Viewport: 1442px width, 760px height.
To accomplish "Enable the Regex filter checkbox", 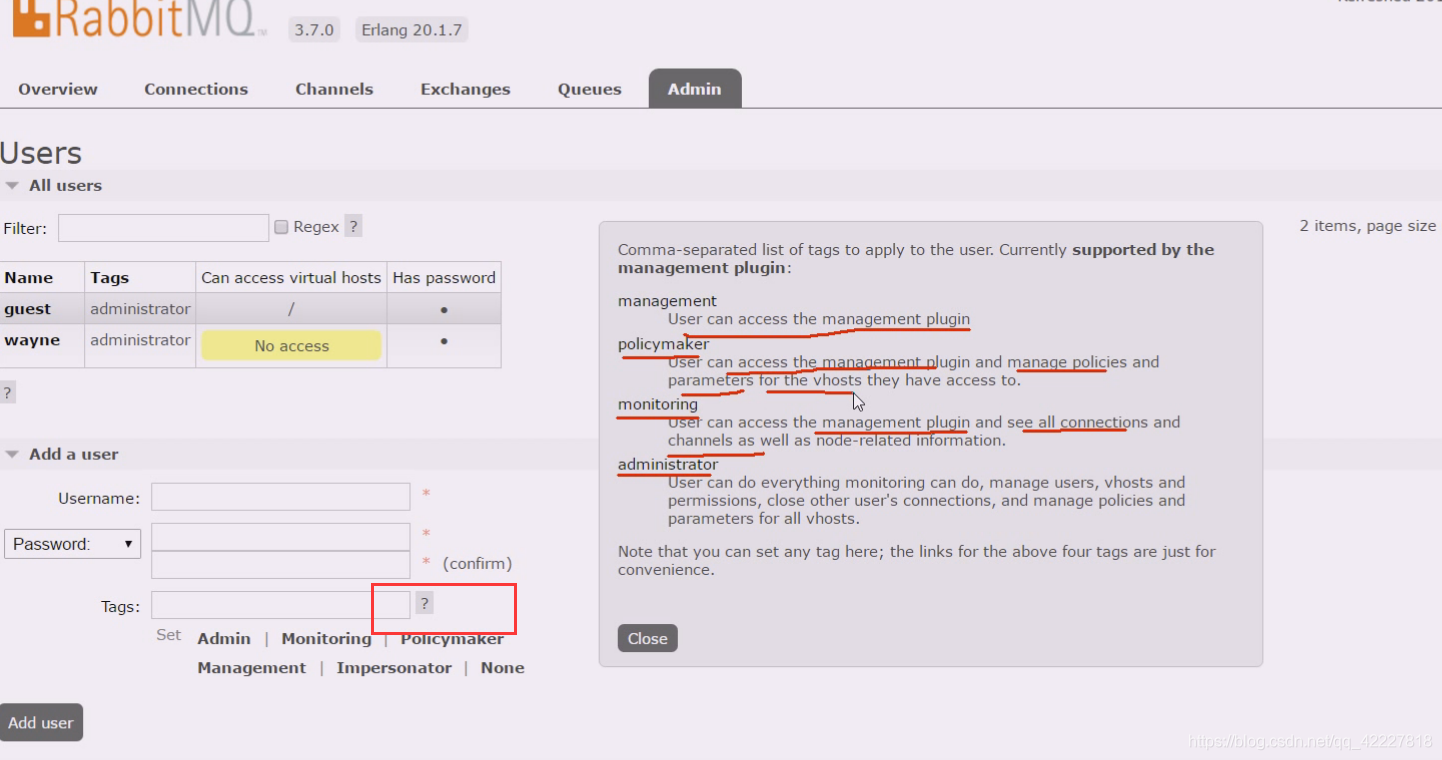I will (281, 227).
